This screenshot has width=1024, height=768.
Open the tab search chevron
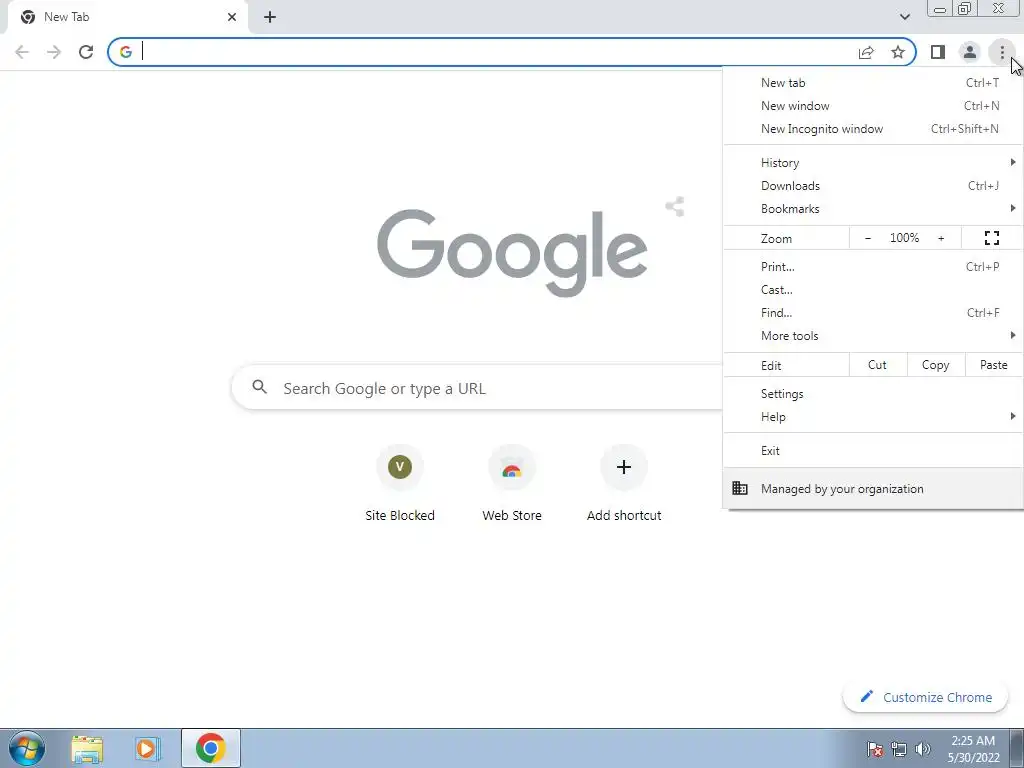coord(904,17)
